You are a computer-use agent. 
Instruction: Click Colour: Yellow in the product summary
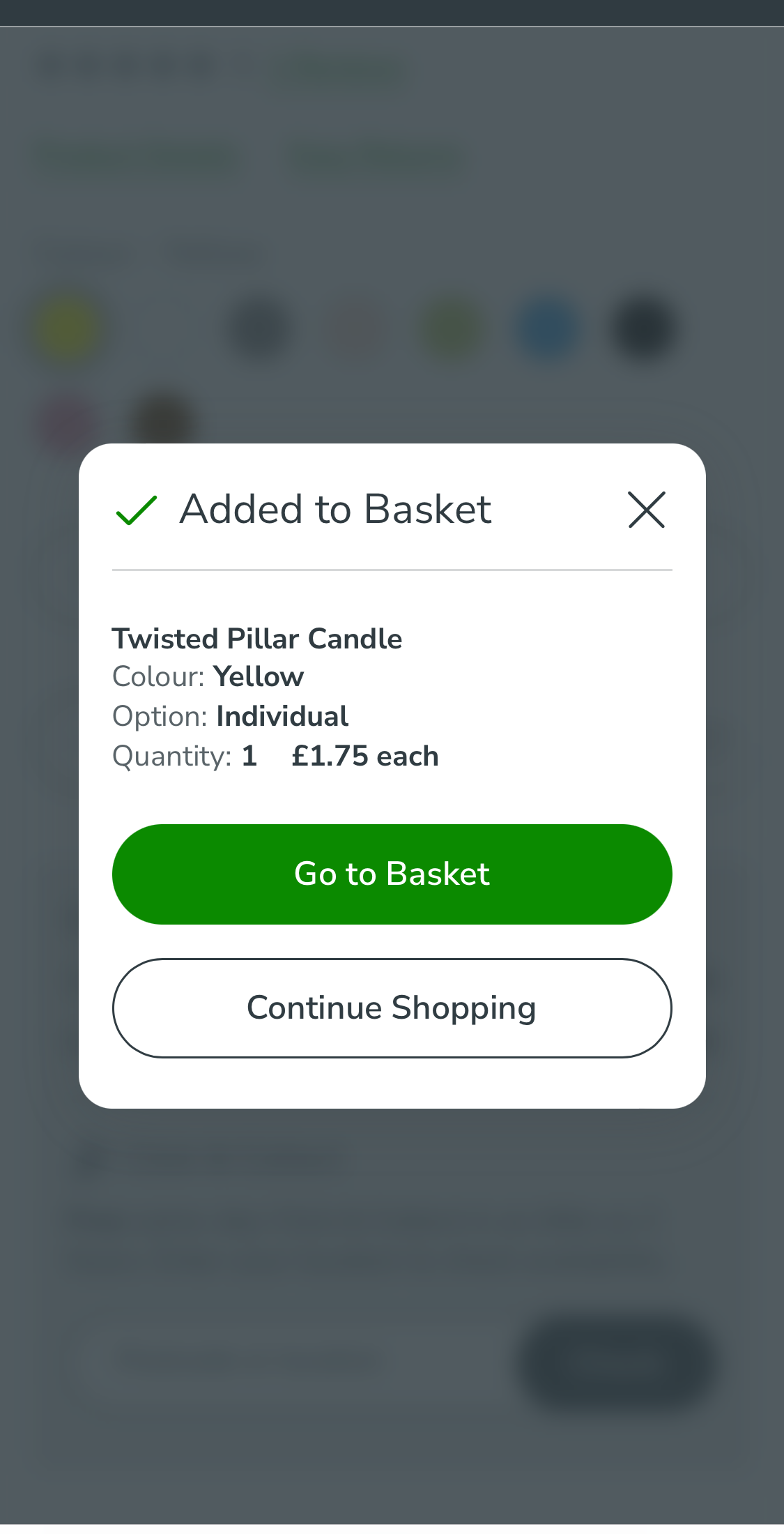click(208, 676)
